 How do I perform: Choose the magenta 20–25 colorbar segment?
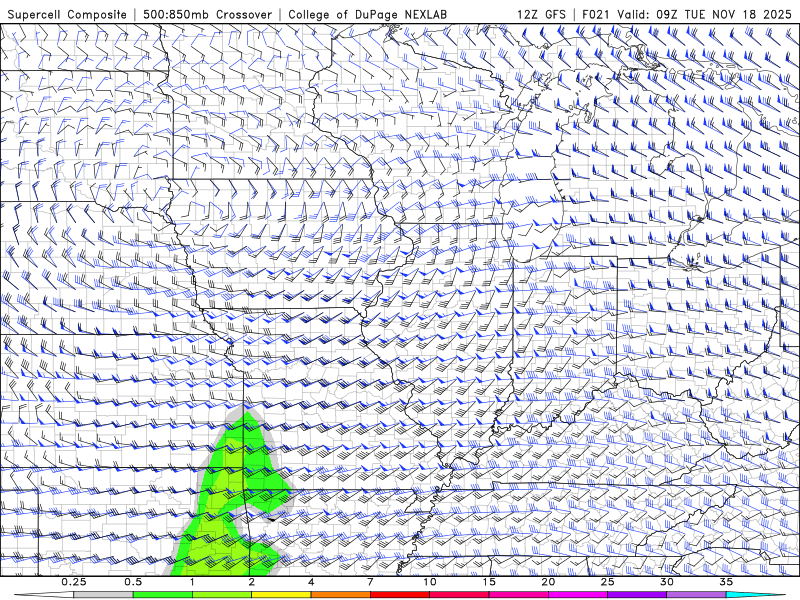(x=578, y=595)
